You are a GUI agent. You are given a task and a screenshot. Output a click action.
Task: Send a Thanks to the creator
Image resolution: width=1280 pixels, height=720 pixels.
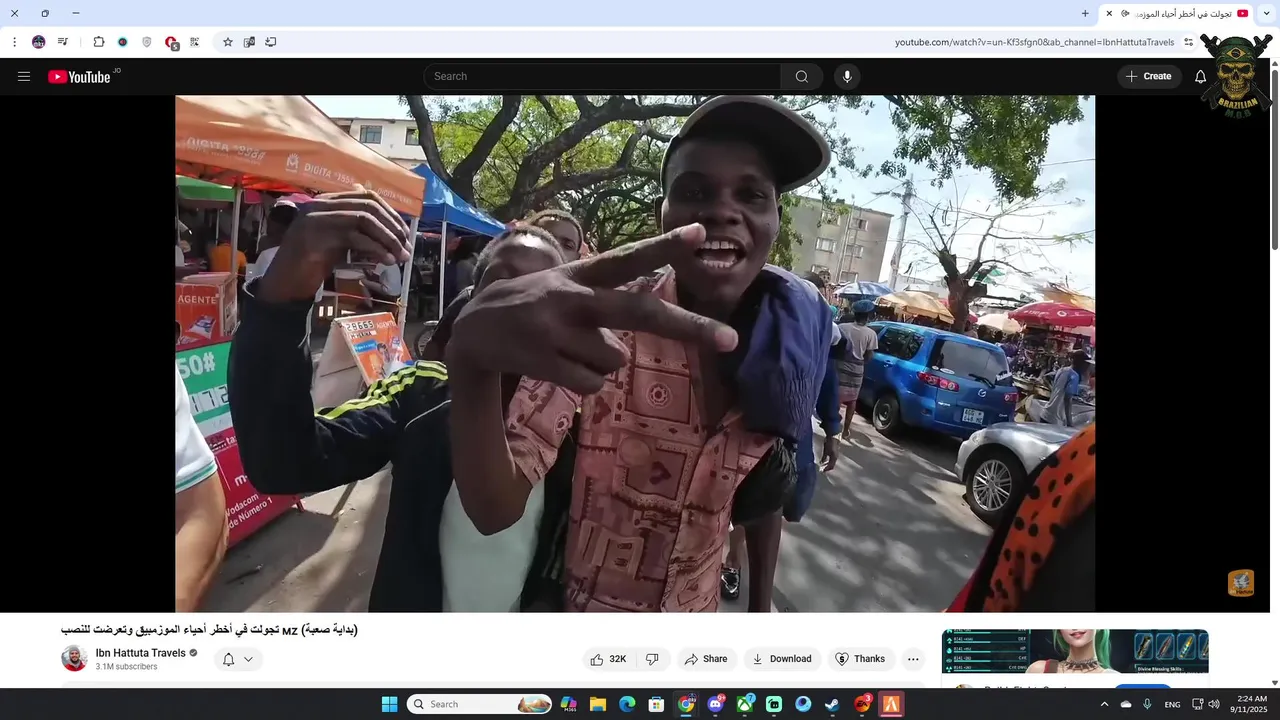[860, 659]
